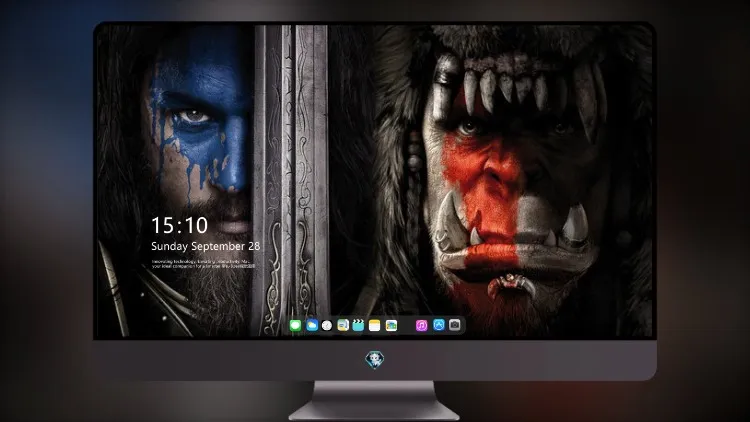Open the Notes app in the dock
This screenshot has width=750, height=422.
[x=375, y=325]
